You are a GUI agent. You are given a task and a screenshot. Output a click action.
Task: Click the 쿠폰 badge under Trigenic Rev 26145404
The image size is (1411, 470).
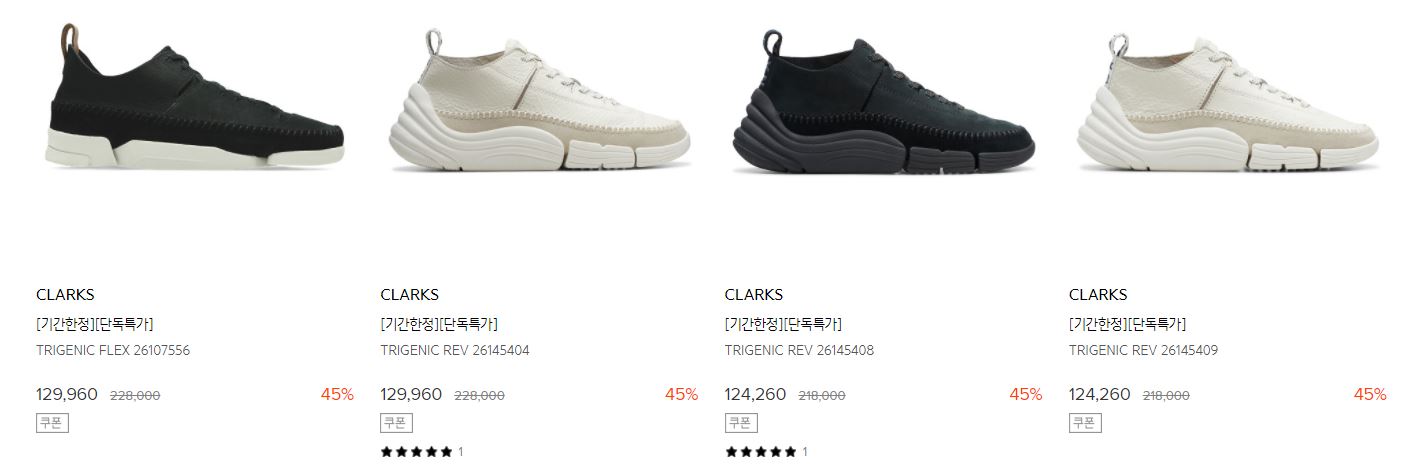click(x=396, y=423)
